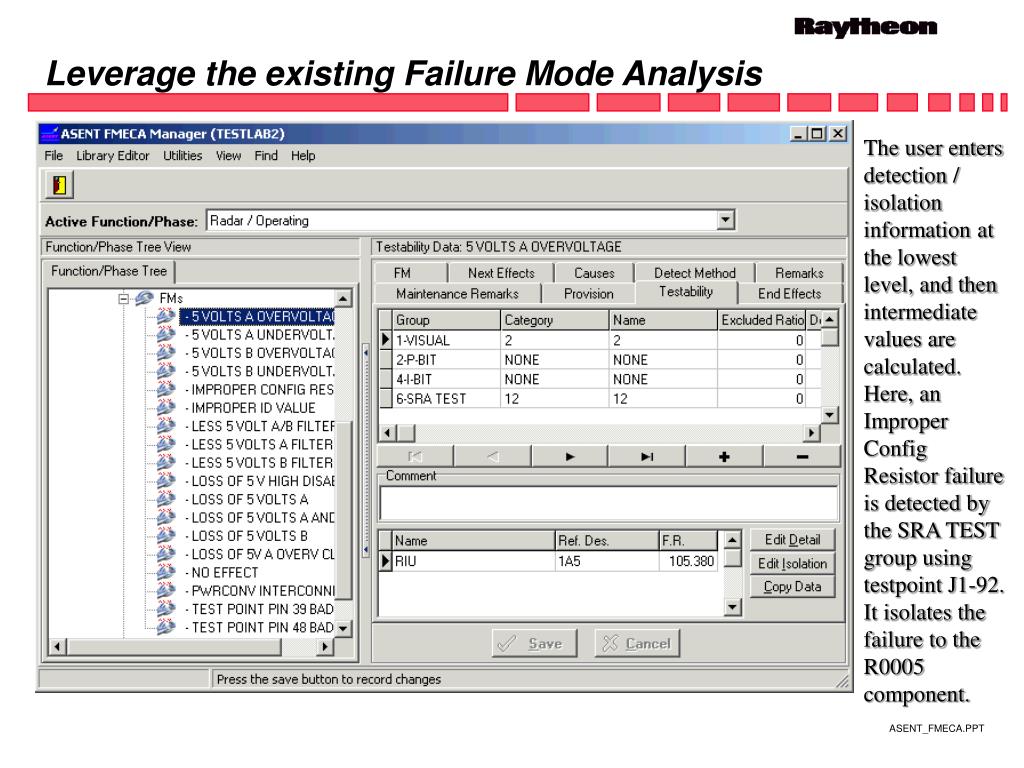Go to previous record navigator button
The width and height of the screenshot is (1024, 768).
coord(493,456)
